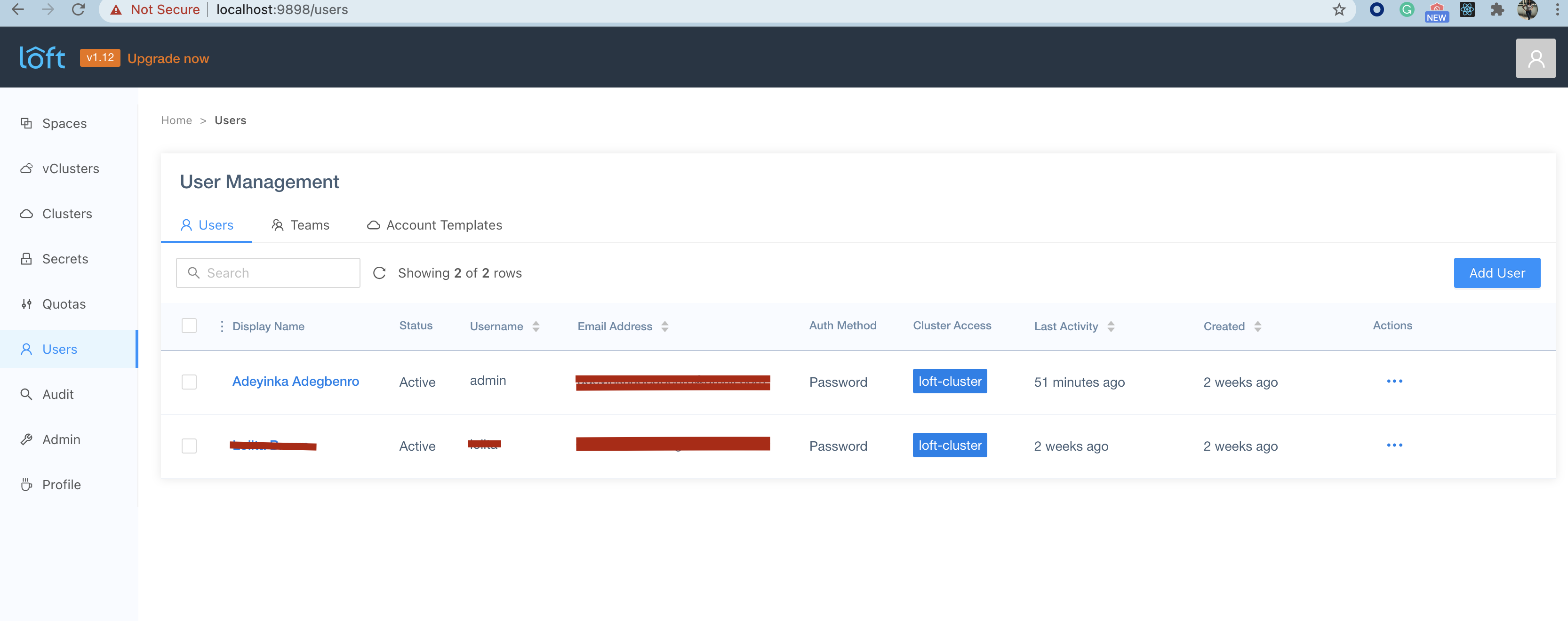
Task: Check the Adeyinka Adegbenro row checkbox
Action: coord(189,382)
